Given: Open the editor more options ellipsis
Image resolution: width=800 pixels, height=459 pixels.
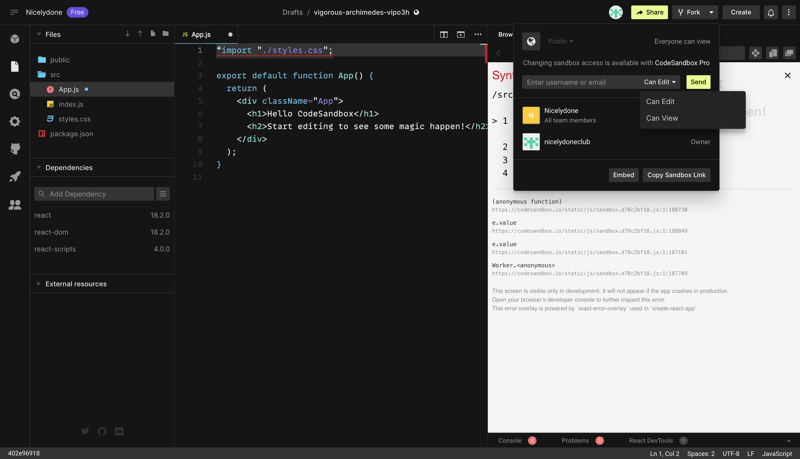Looking at the screenshot, I should pyautogui.click(x=478, y=34).
